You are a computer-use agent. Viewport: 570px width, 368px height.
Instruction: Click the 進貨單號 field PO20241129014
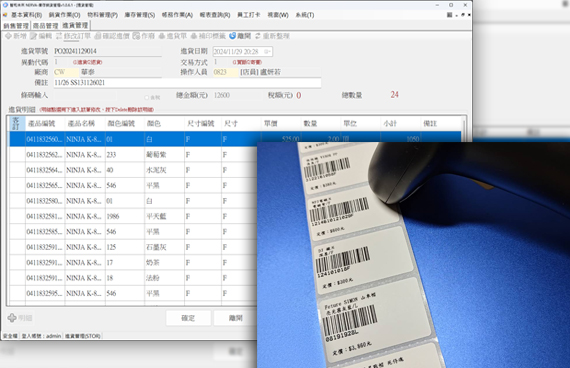108,51
